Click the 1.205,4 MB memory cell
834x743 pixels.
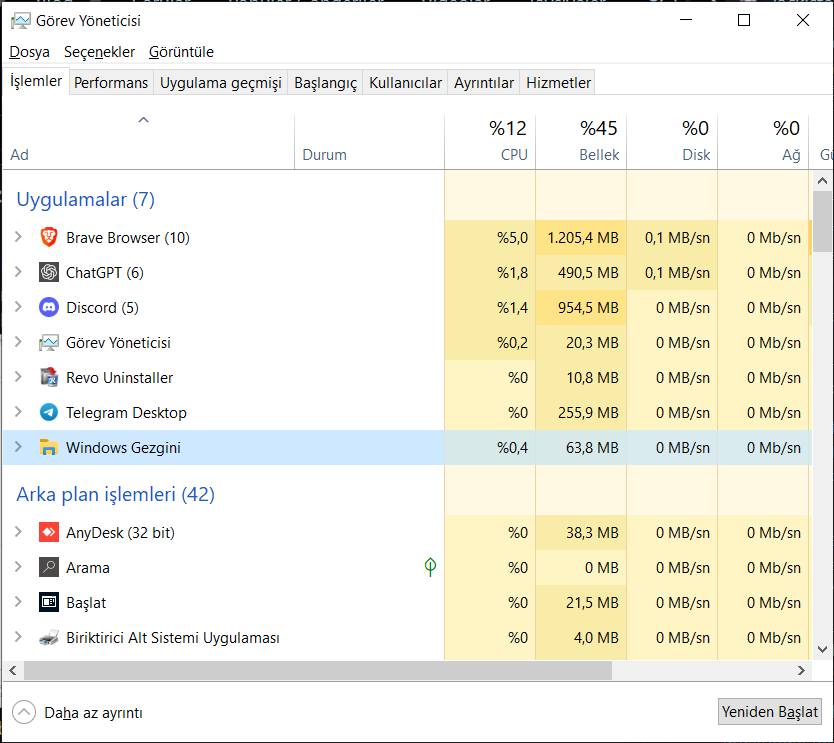pos(581,237)
